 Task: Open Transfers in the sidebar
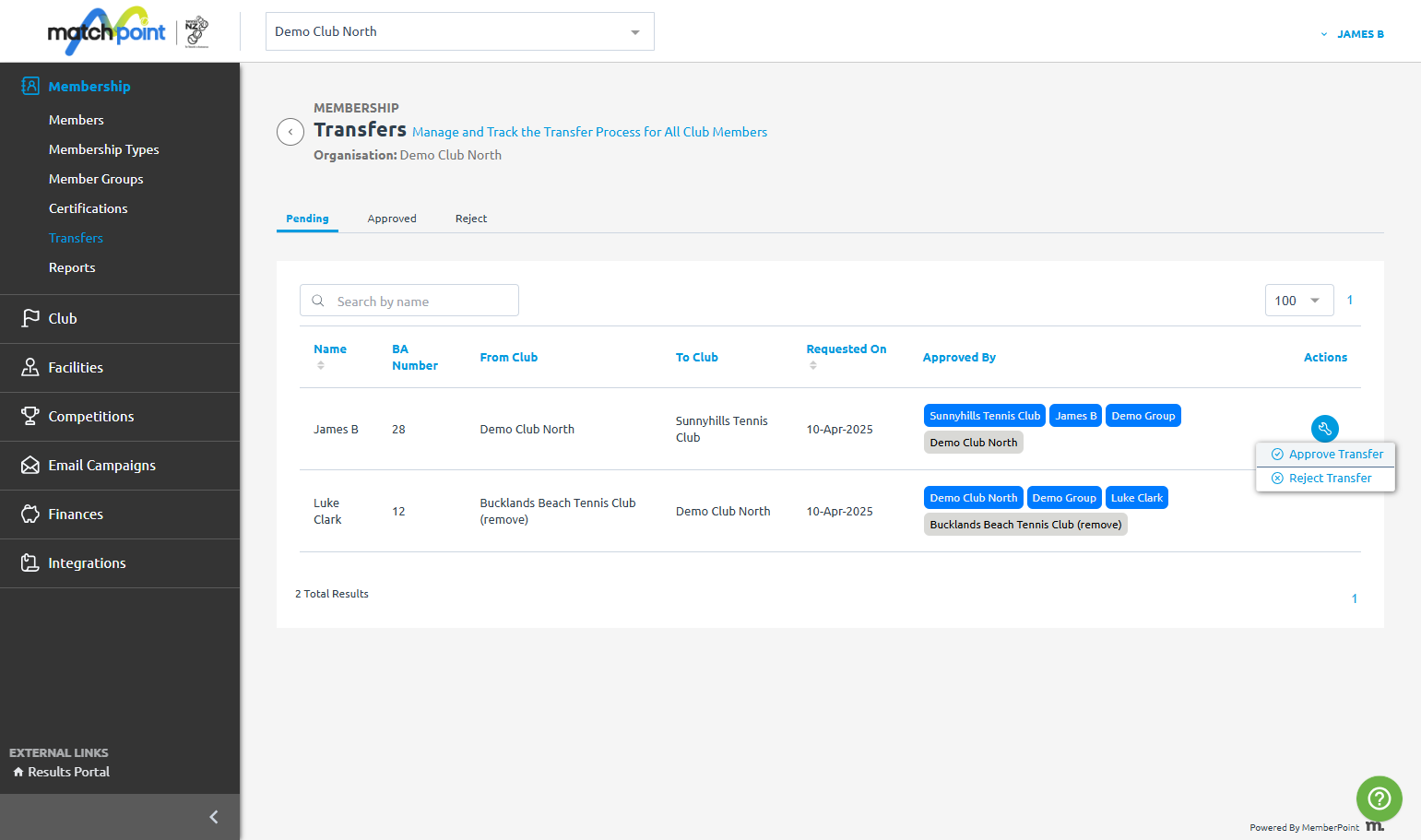pos(76,238)
